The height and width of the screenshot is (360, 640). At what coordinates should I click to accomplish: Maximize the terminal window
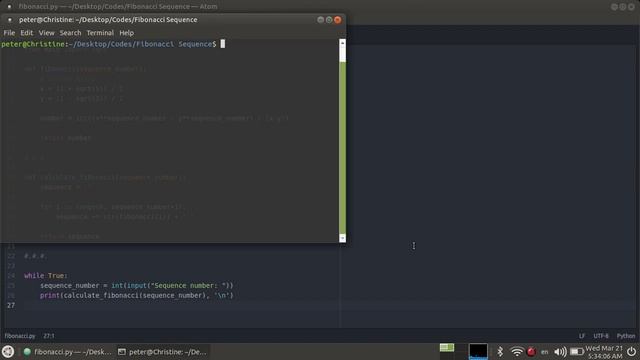(329, 20)
